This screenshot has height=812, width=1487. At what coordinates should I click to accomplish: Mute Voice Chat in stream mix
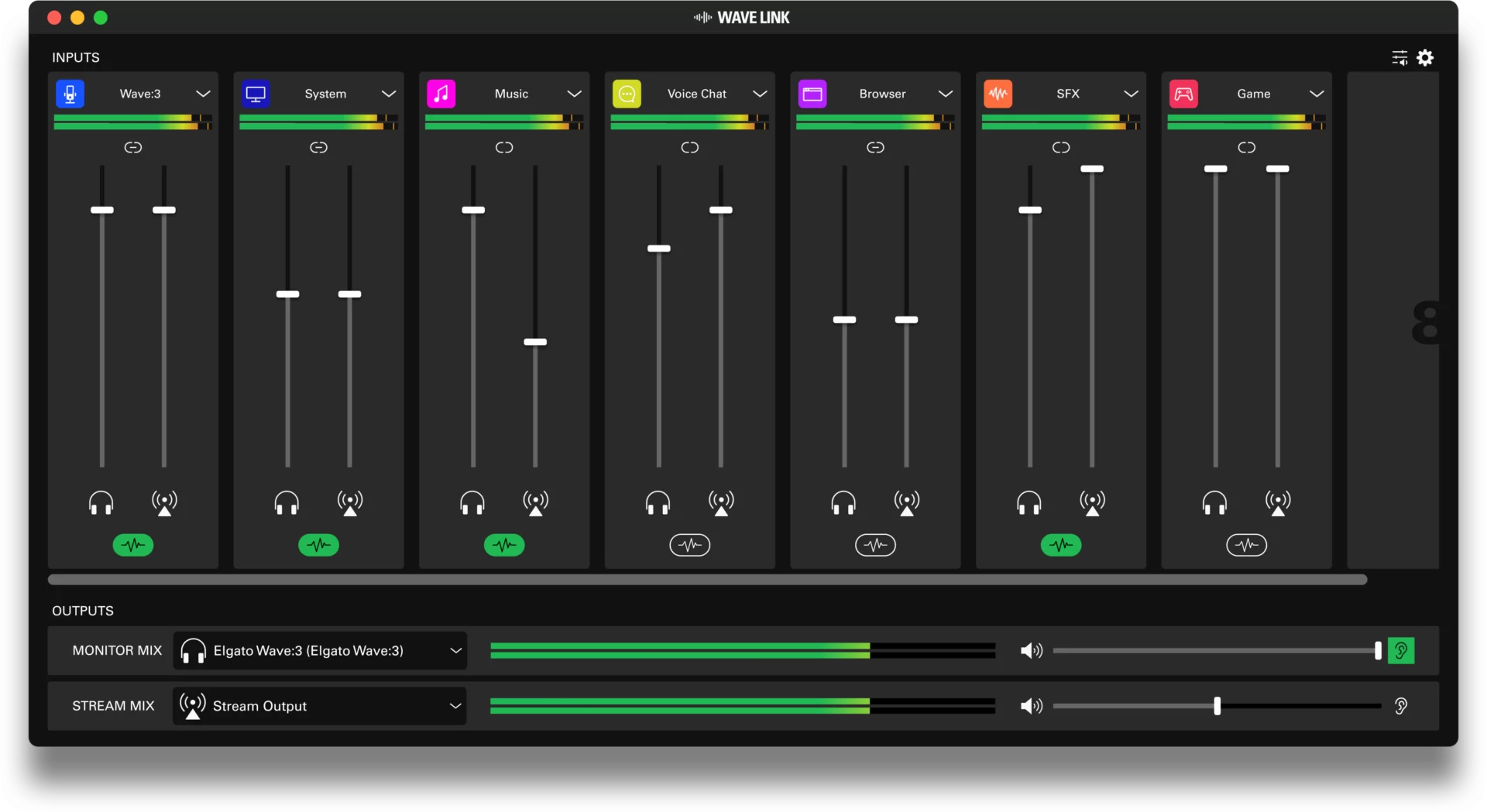pyautogui.click(x=721, y=503)
